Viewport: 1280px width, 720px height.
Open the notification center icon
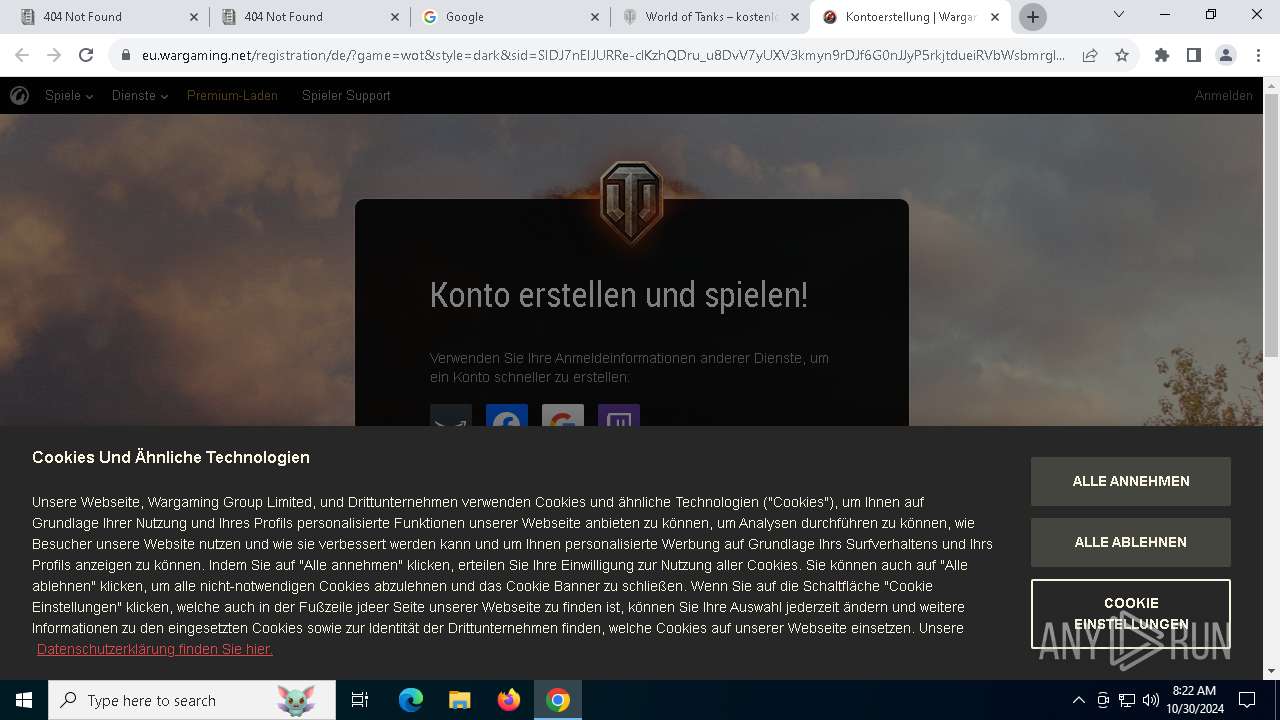pos(1247,700)
